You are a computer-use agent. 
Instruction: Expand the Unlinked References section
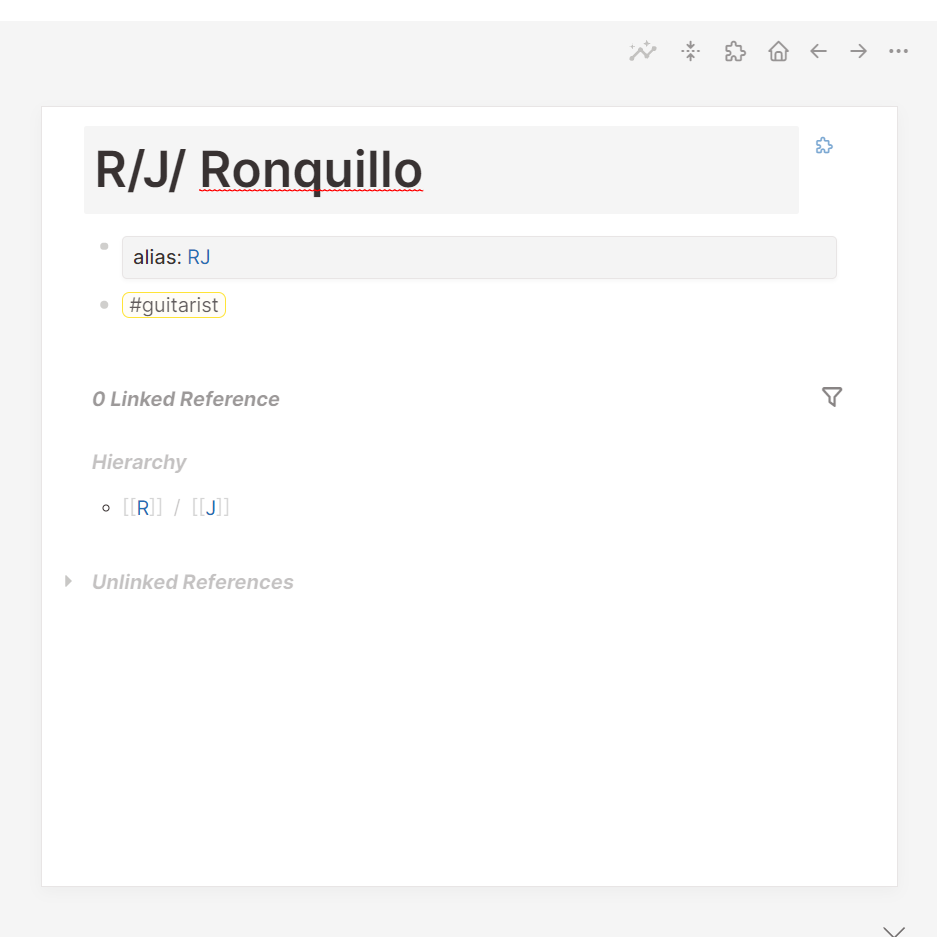point(68,581)
